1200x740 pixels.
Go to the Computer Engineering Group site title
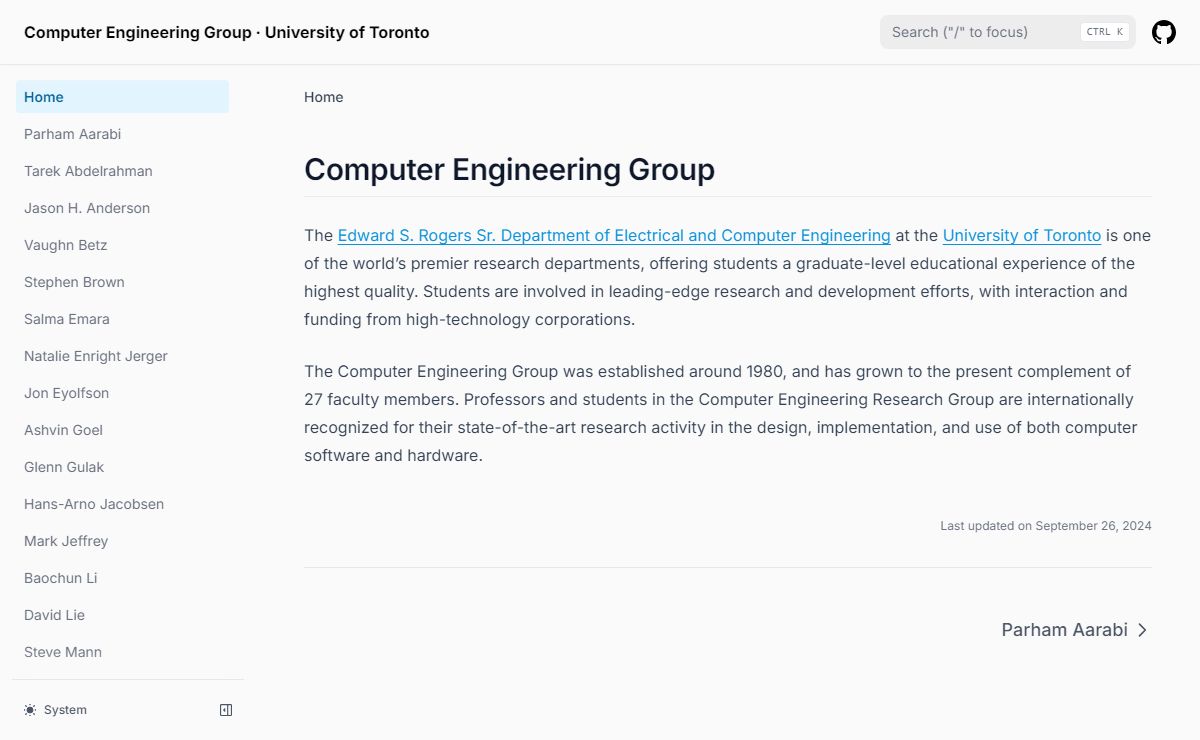(x=227, y=32)
